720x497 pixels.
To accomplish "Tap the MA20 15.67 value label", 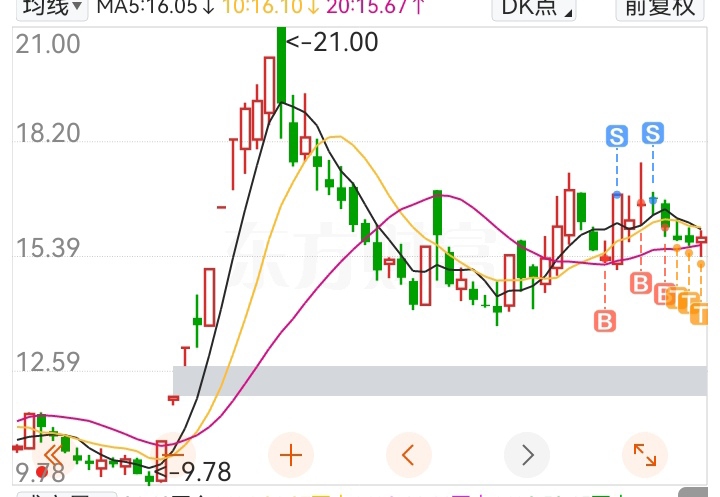I will click(376, 7).
